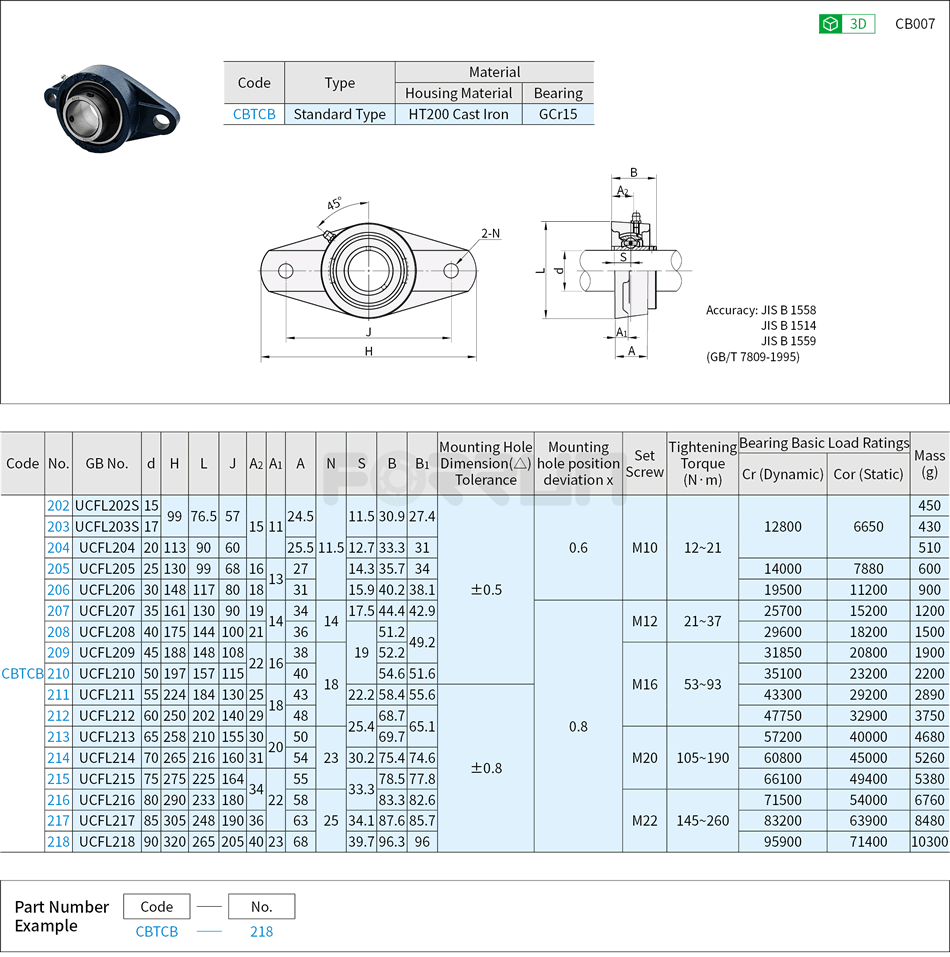Pick No. 211 in the No. column
Image resolution: width=950 pixels, height=957 pixels.
(x=58, y=694)
